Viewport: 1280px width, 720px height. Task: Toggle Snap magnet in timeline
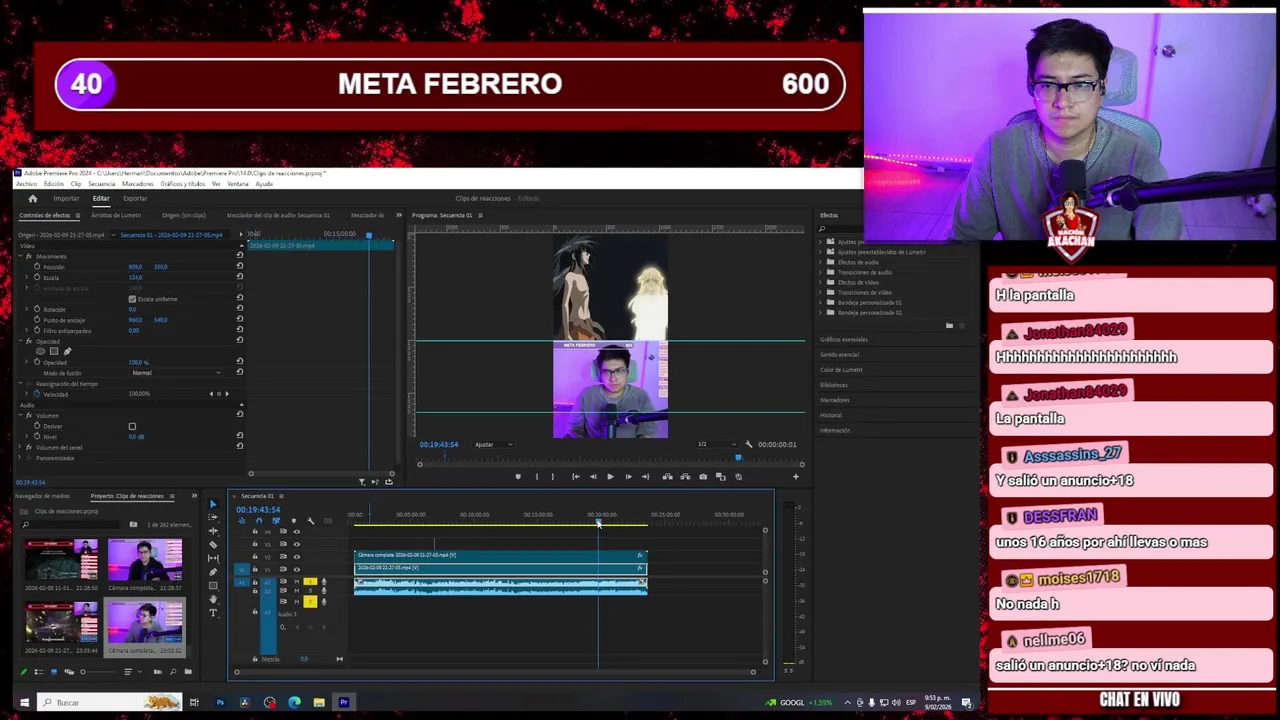[x=259, y=520]
